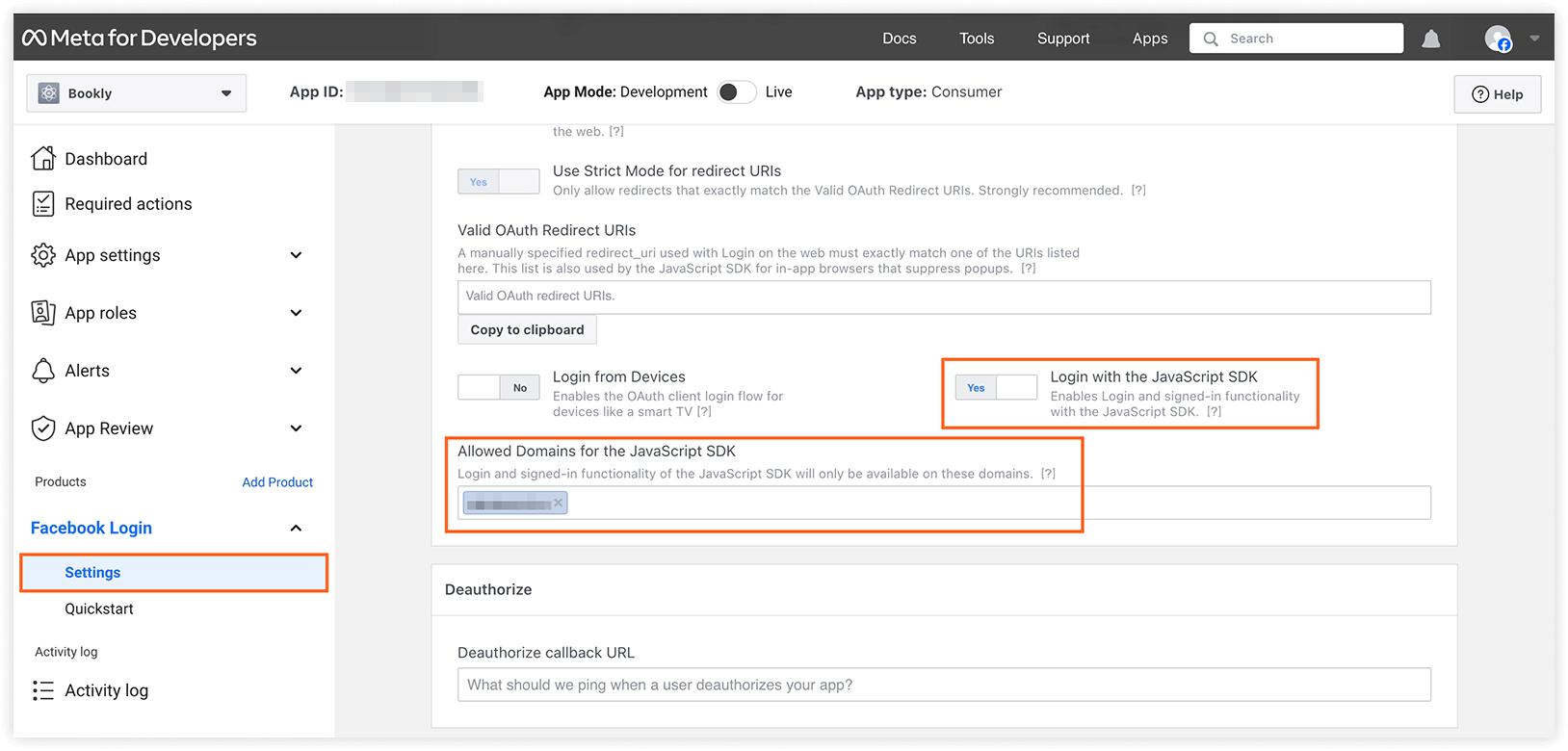Screen dimensions: 1568x751
Task: Expand the Alerts section
Action: tap(296, 371)
